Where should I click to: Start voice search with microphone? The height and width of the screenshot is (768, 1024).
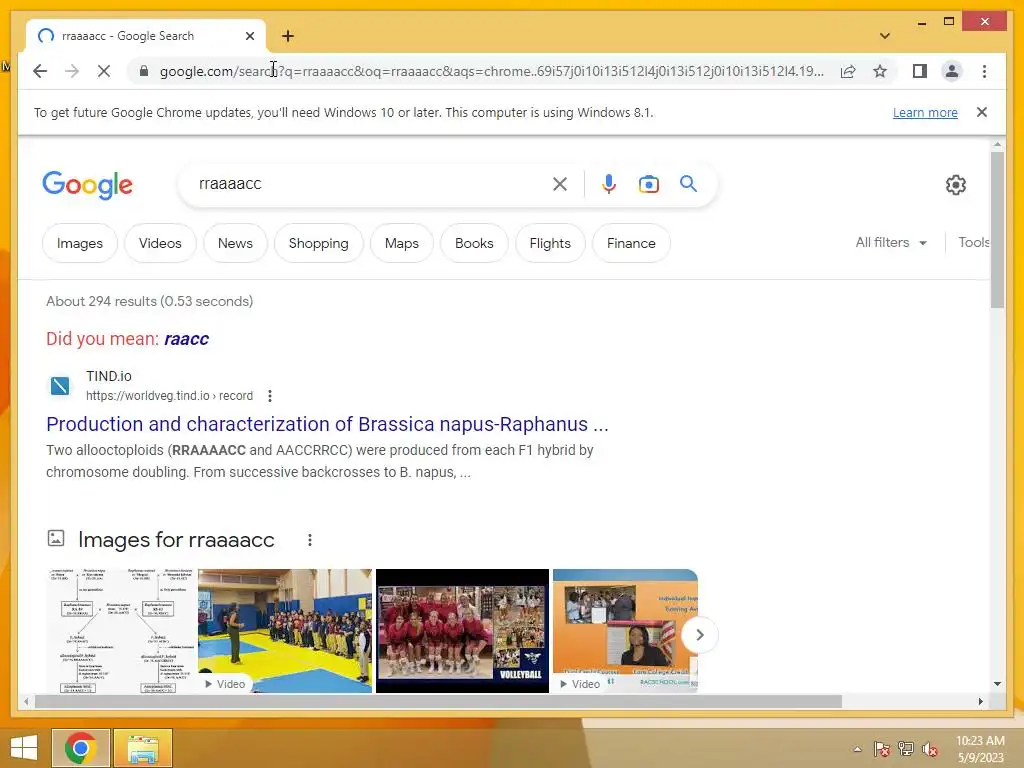coord(609,184)
